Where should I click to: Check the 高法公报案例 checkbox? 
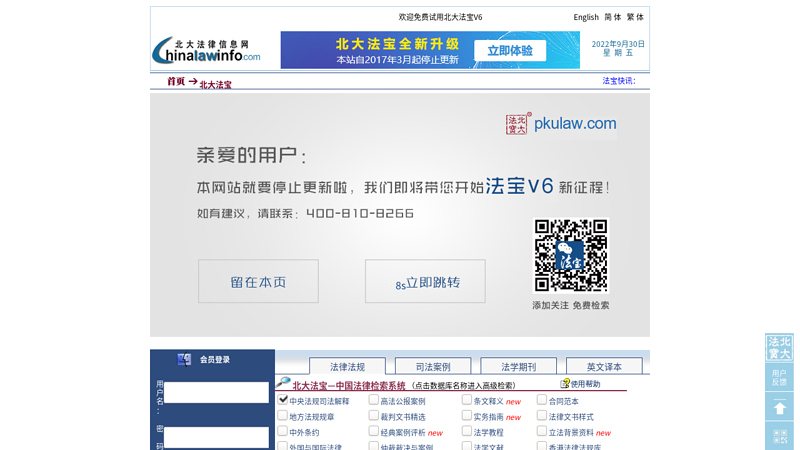(x=373, y=400)
